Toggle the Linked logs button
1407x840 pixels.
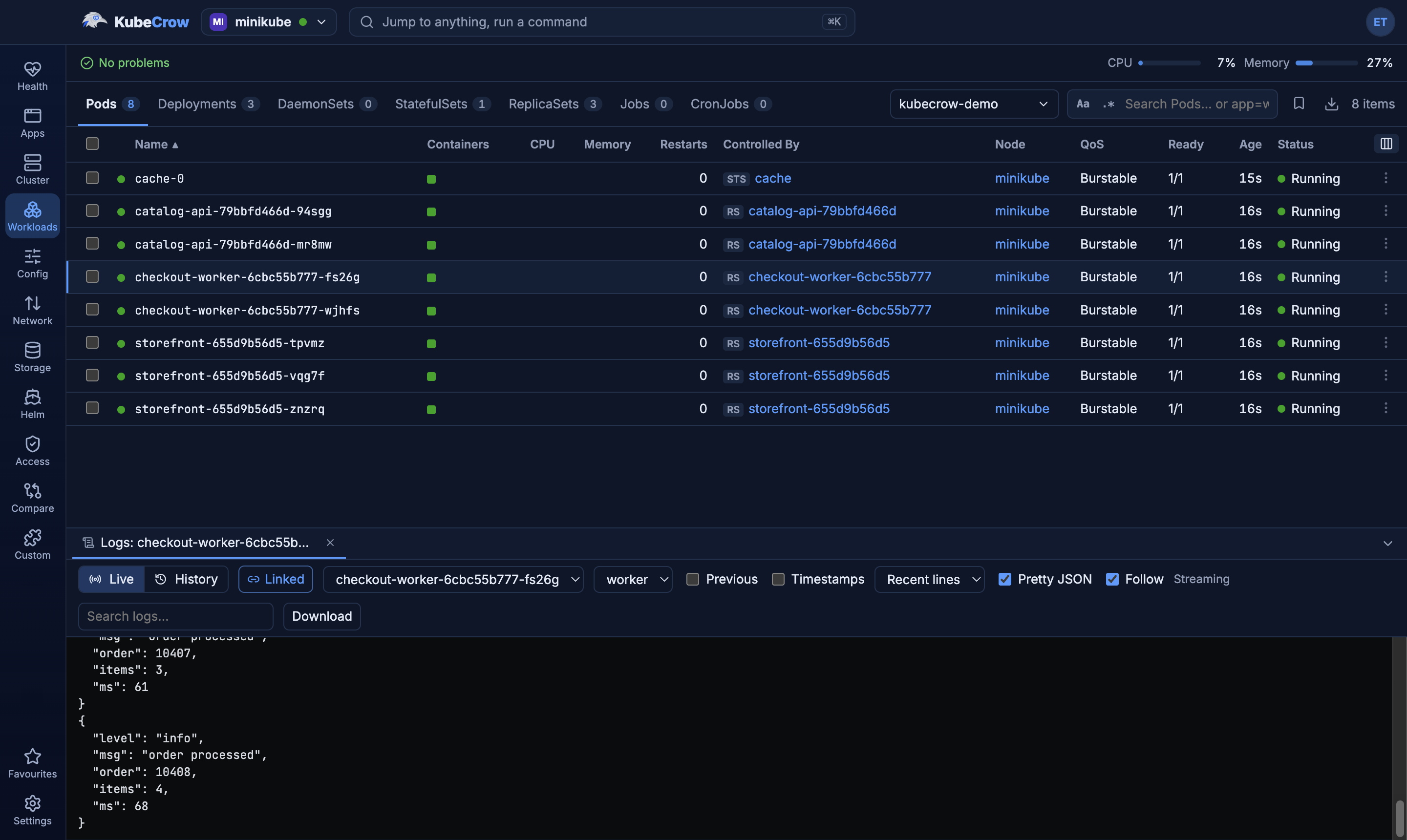tap(276, 579)
